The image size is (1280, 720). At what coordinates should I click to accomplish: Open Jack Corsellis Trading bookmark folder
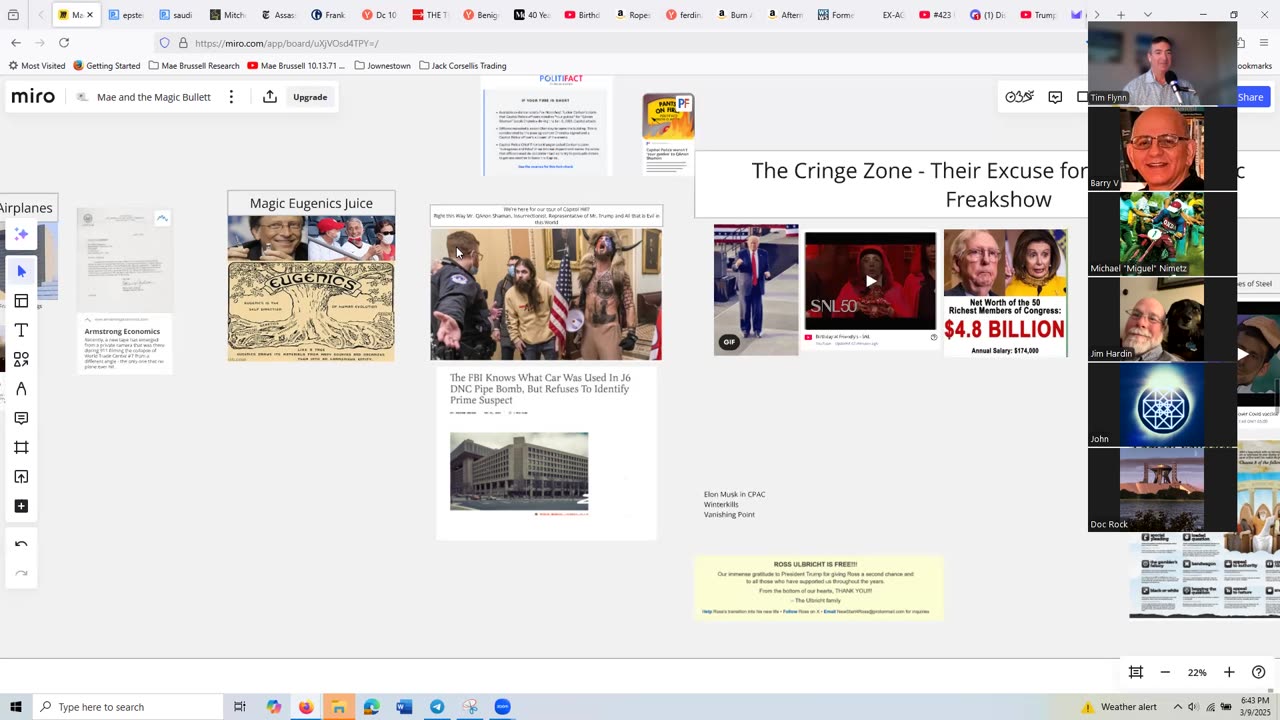(x=463, y=66)
